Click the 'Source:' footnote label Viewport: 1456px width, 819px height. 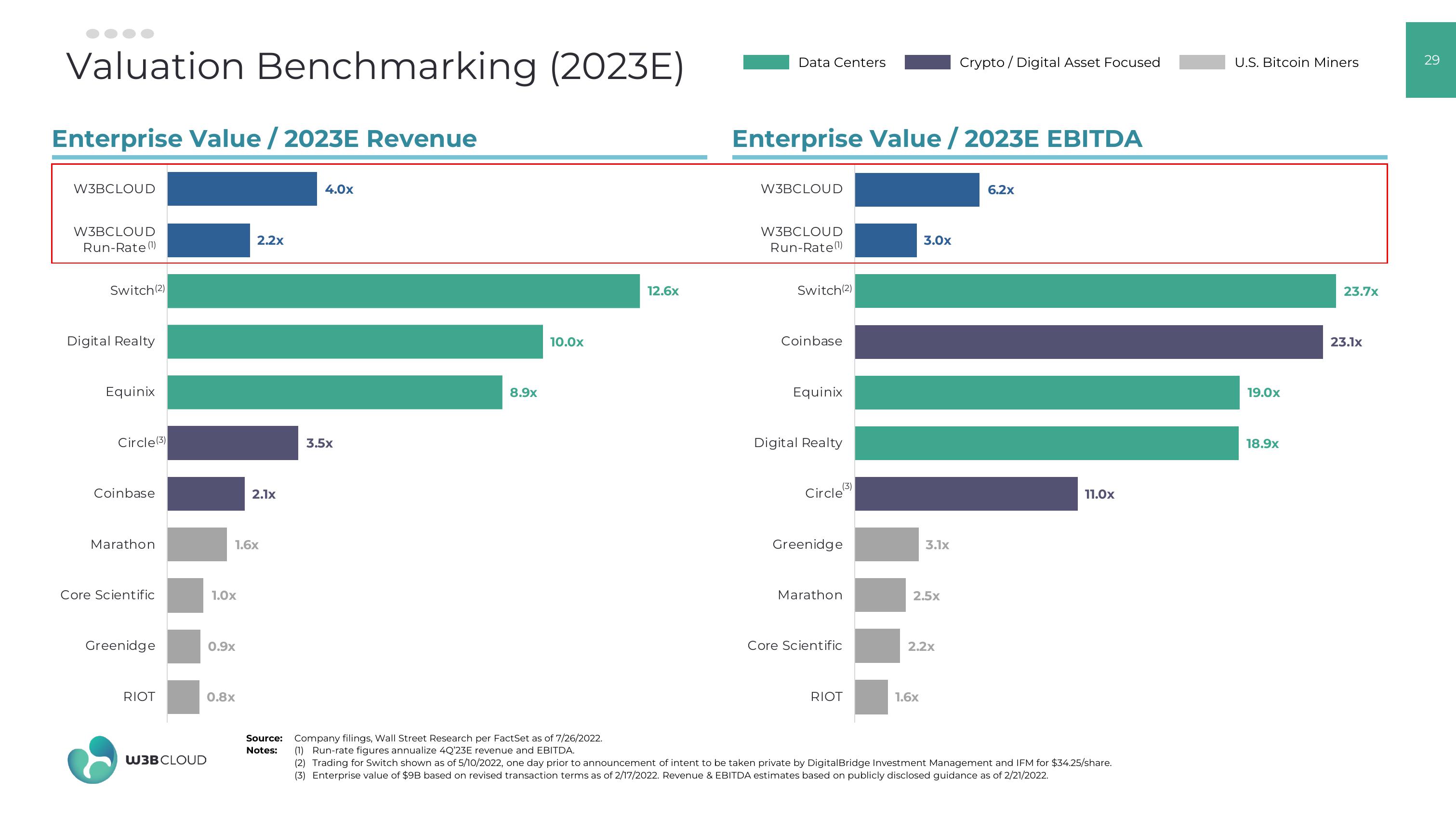[x=264, y=738]
